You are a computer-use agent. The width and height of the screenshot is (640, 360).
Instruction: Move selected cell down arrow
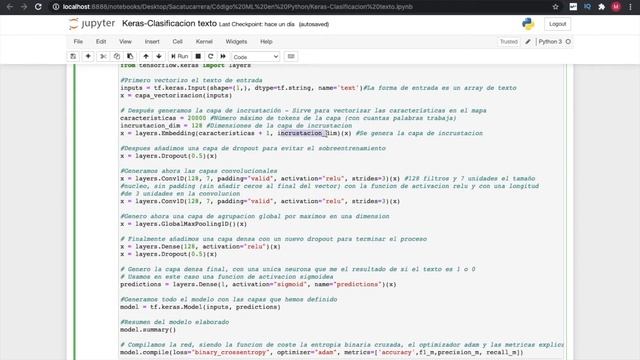coord(159,56)
